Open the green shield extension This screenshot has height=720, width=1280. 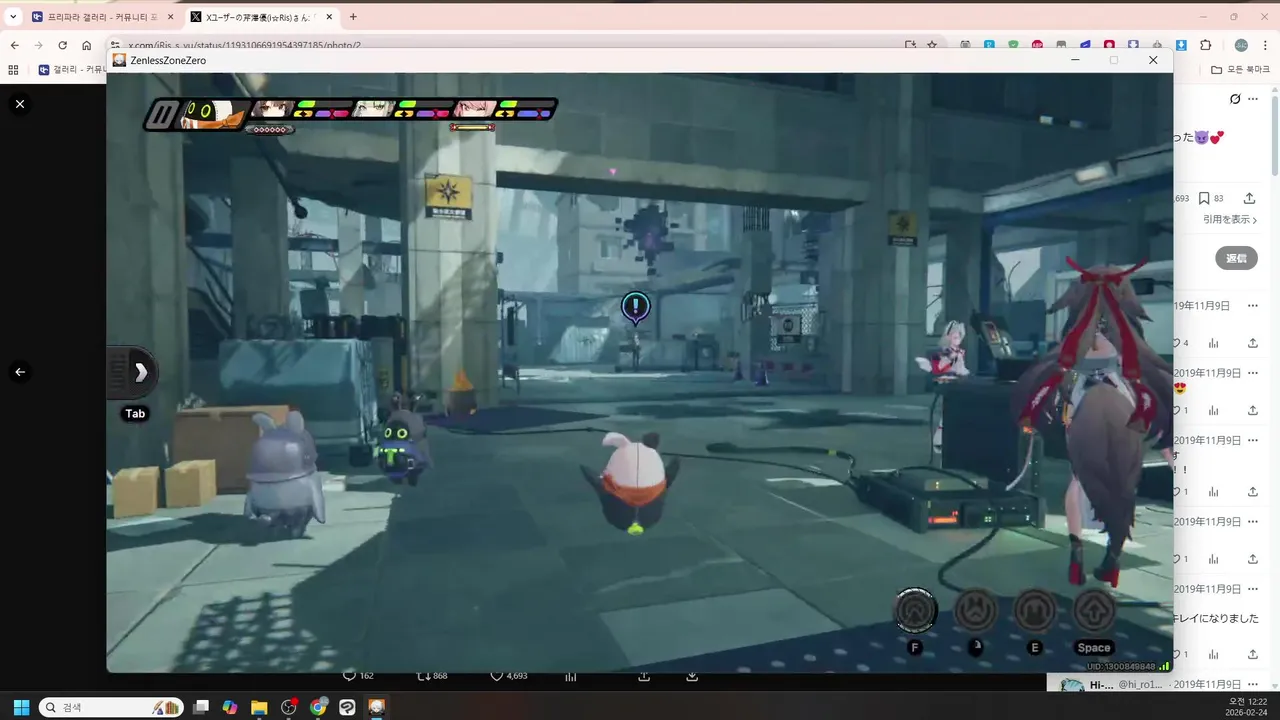(1013, 45)
